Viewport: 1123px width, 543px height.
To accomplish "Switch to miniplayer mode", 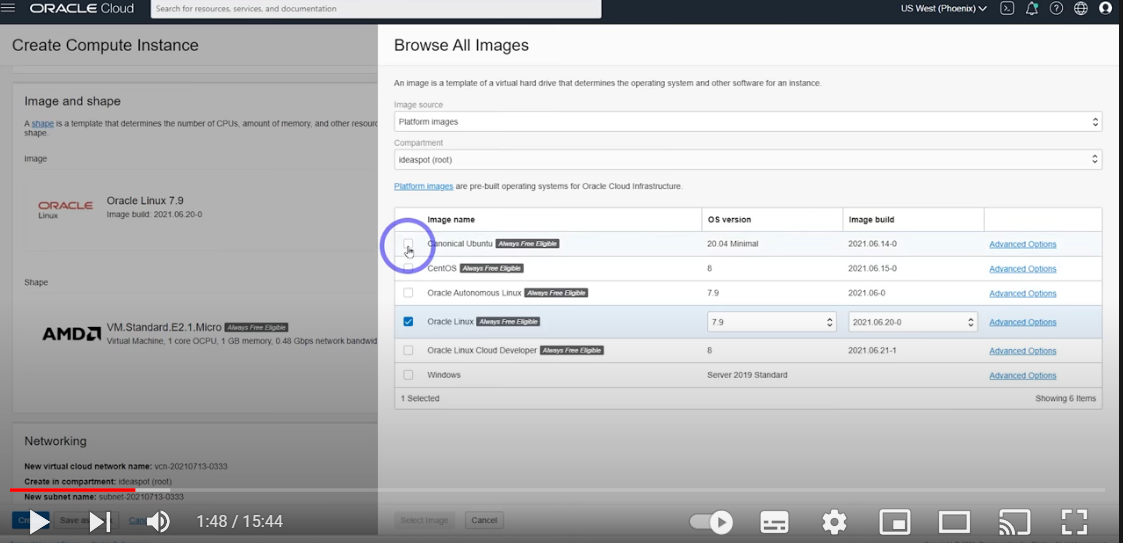I will tap(895, 522).
